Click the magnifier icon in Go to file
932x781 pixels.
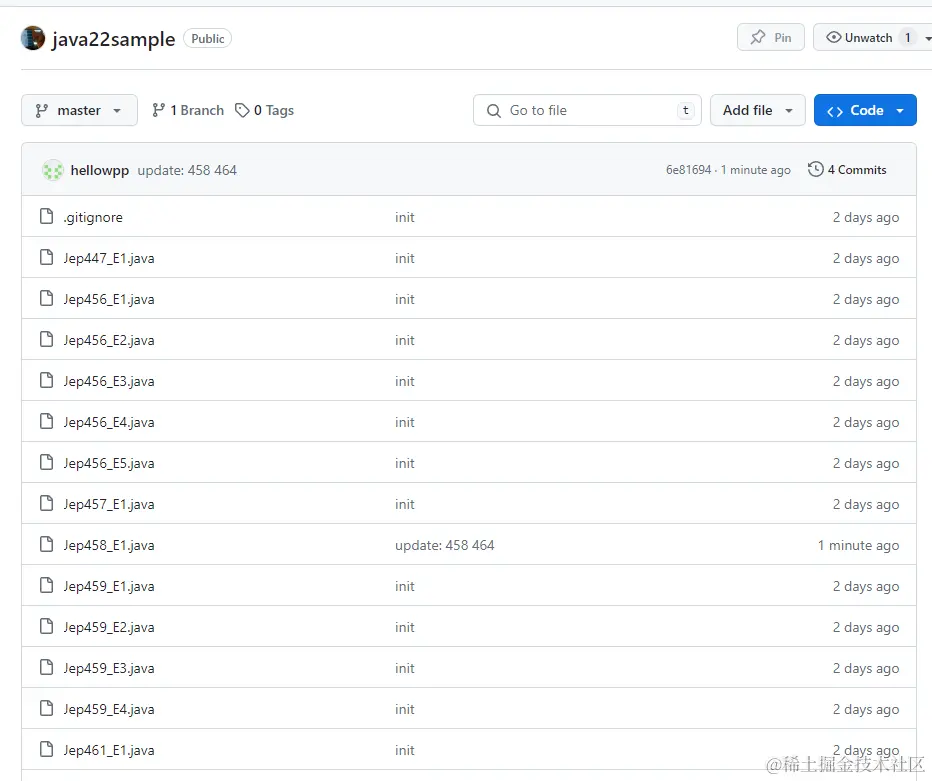pos(493,111)
